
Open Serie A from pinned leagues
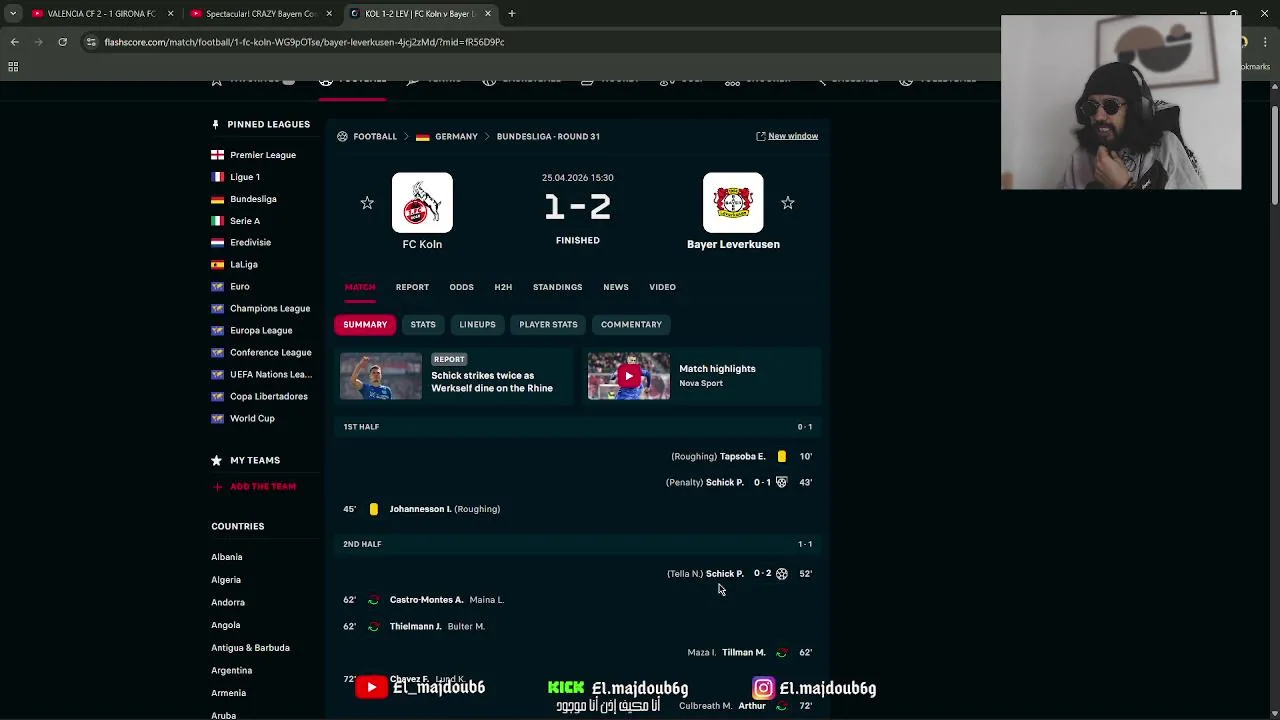244,221
